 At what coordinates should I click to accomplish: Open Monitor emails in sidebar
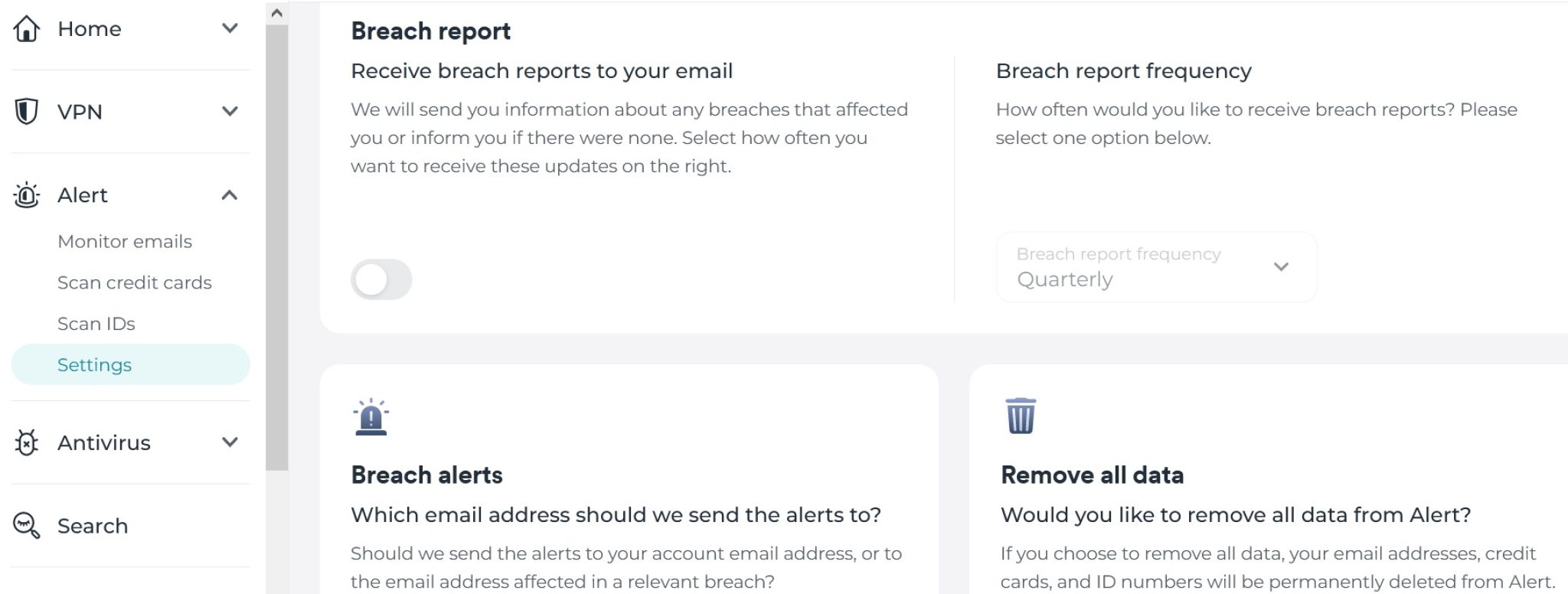[125, 242]
